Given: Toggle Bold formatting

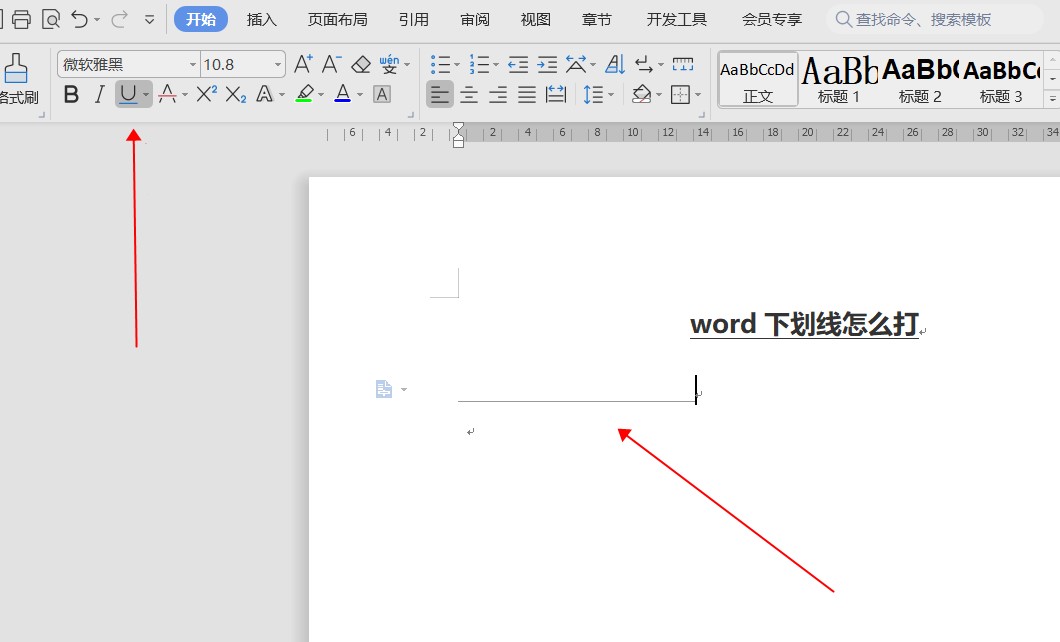Looking at the screenshot, I should [71, 94].
